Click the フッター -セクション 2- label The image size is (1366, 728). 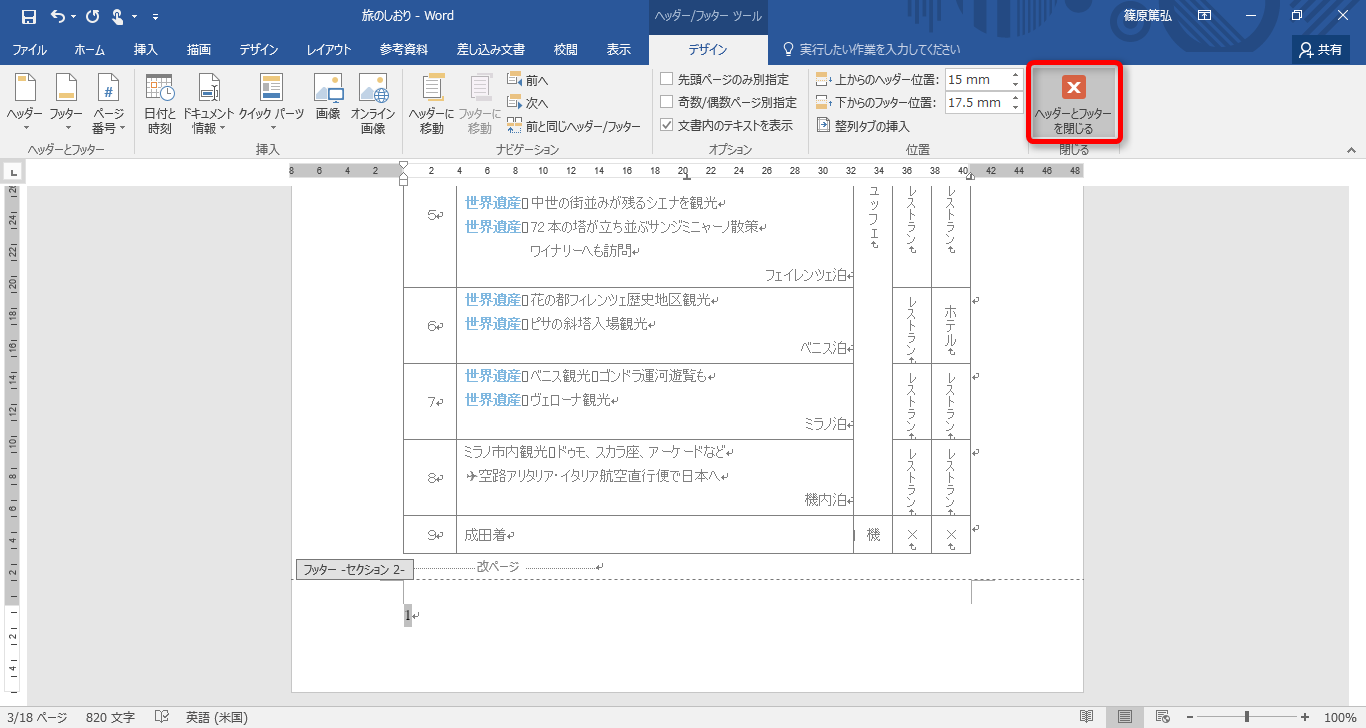[355, 570]
